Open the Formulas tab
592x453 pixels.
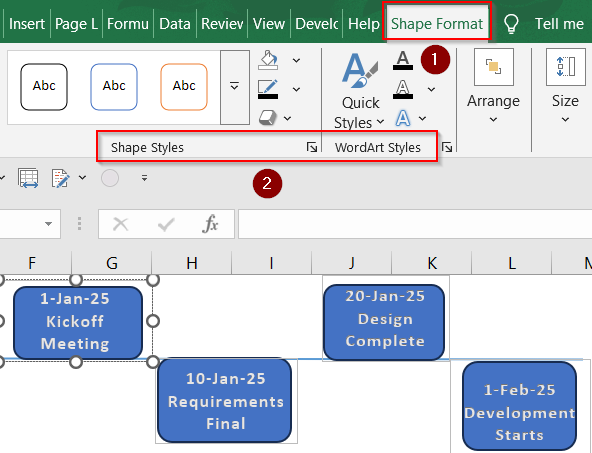[128, 24]
